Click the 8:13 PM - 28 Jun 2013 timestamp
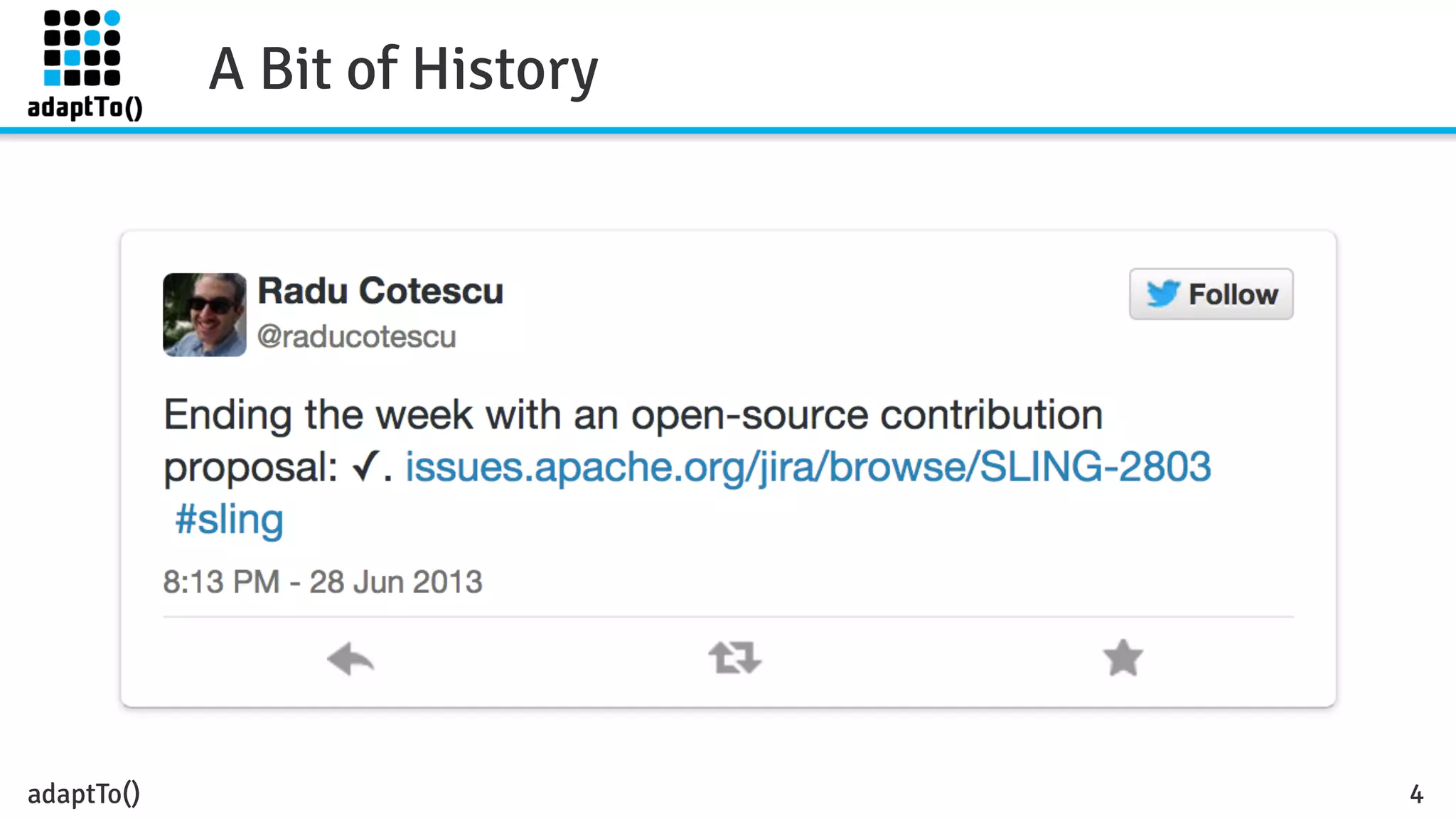Screen dimensions: 1456x819 tap(323, 582)
